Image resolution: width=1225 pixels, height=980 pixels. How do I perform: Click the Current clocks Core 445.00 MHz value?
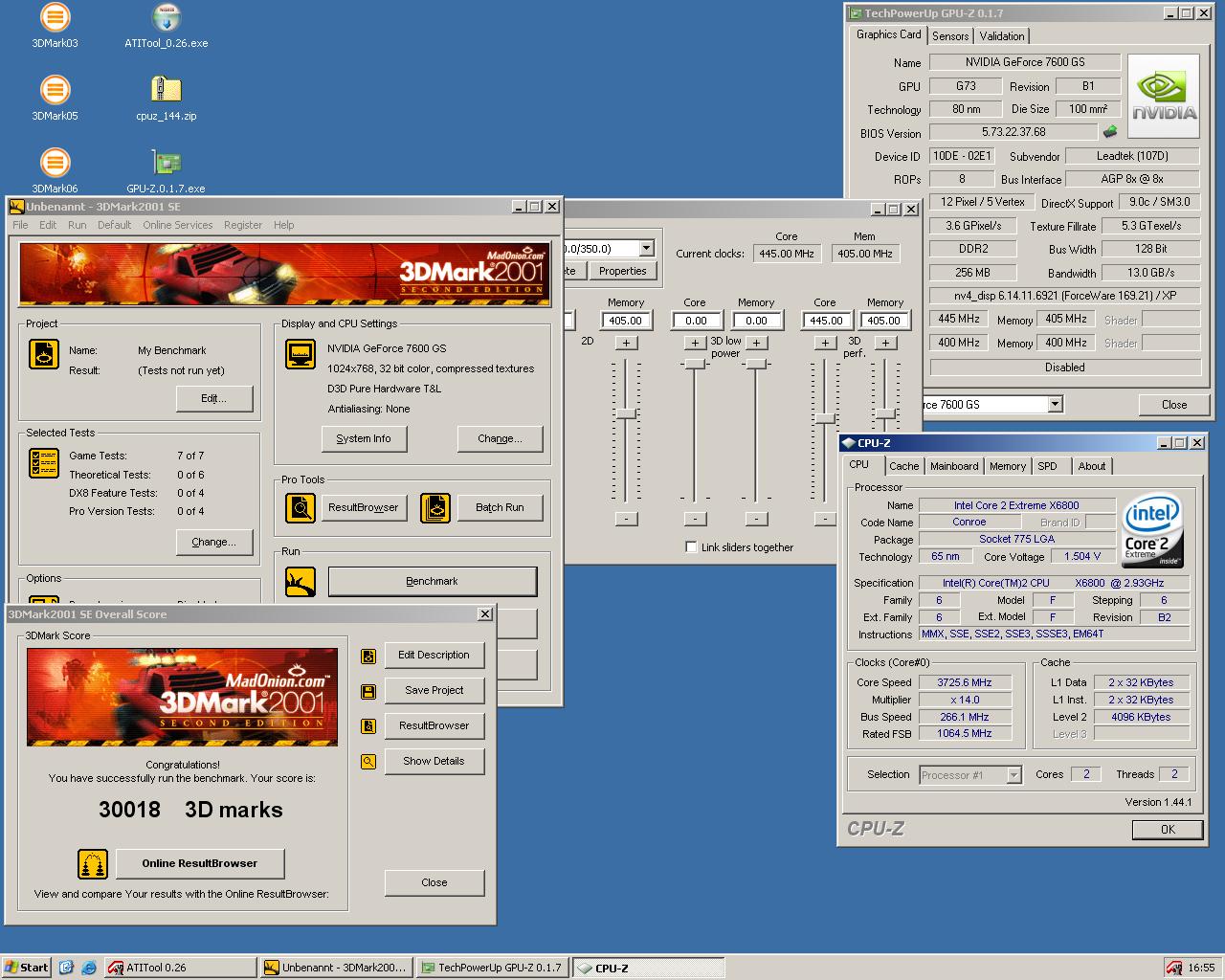pyautogui.click(x=787, y=254)
